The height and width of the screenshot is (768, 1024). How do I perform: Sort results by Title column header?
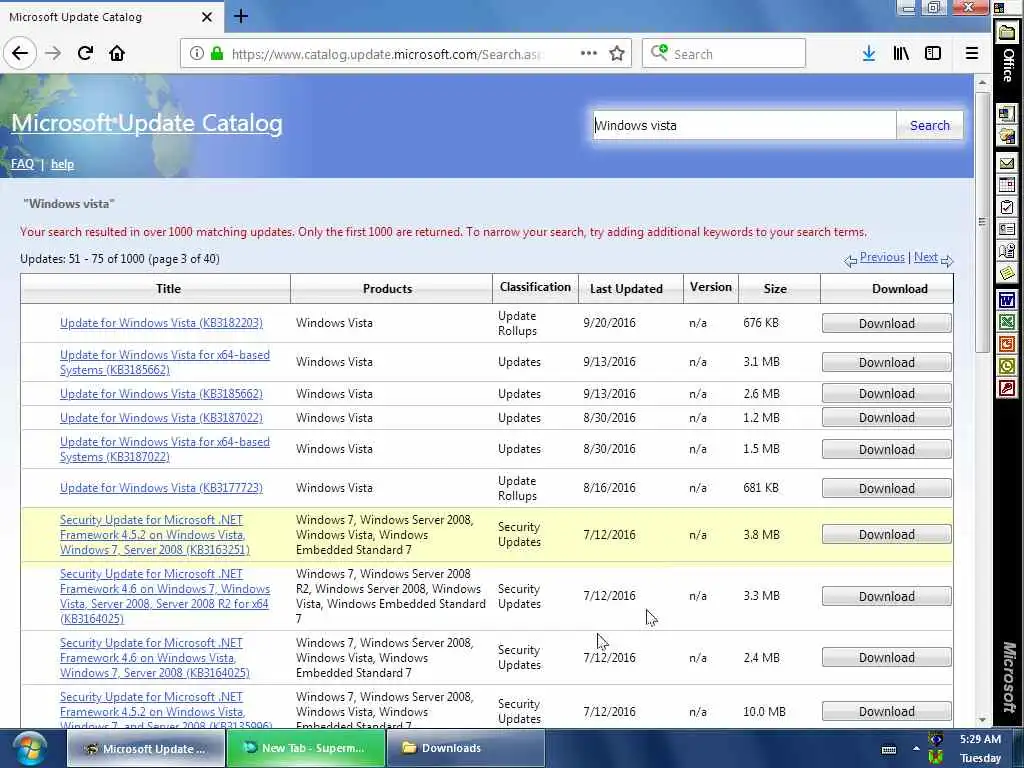pyautogui.click(x=168, y=289)
